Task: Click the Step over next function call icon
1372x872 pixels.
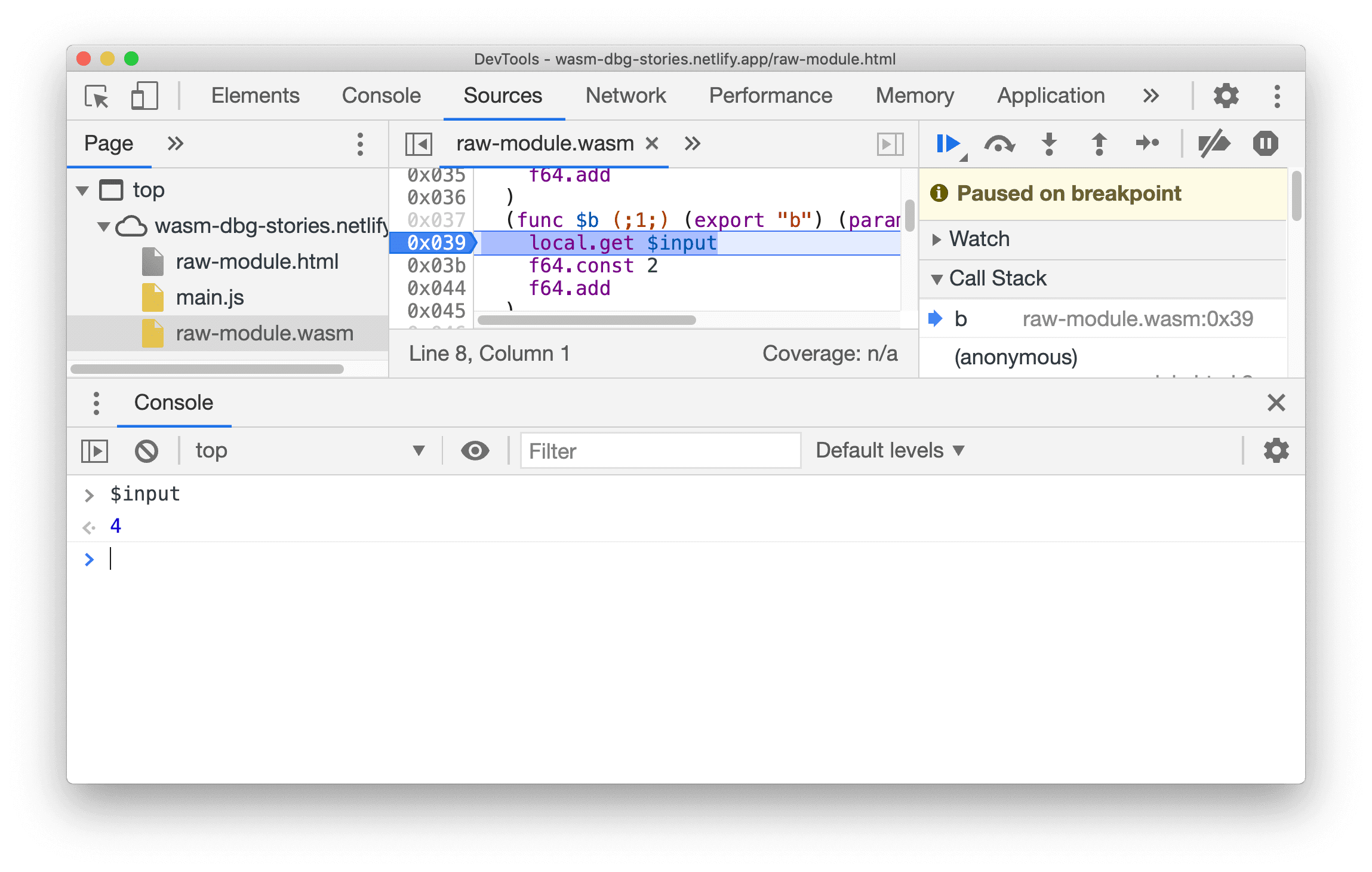Action: (1001, 144)
